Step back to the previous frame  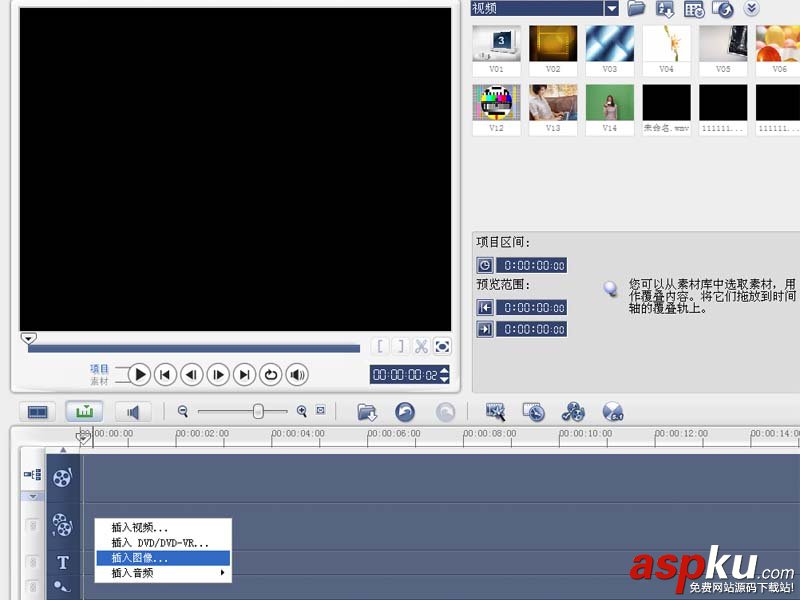[192, 375]
